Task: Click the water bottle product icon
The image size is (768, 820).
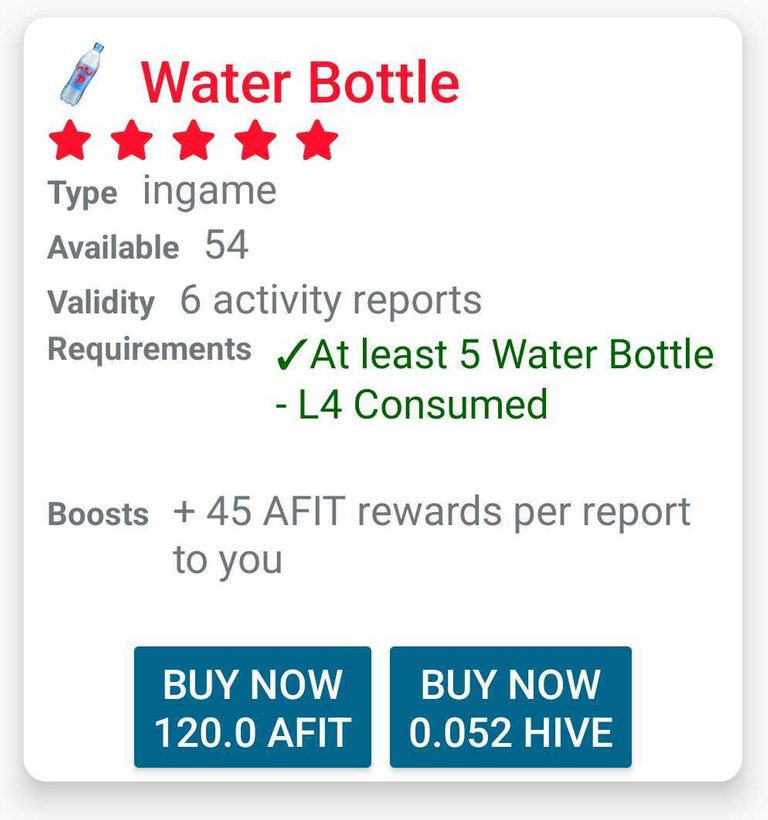Action: [82, 74]
